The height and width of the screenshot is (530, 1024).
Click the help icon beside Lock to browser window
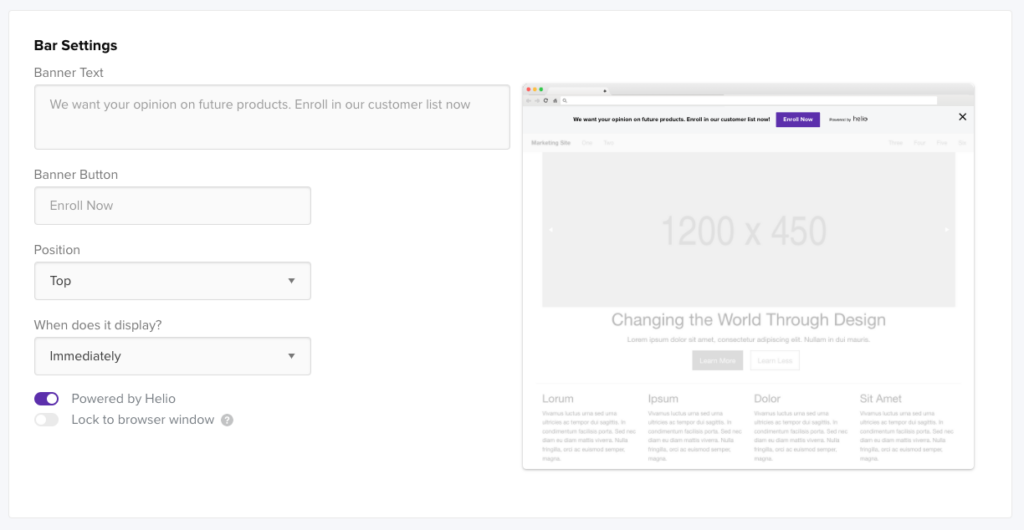click(x=227, y=420)
